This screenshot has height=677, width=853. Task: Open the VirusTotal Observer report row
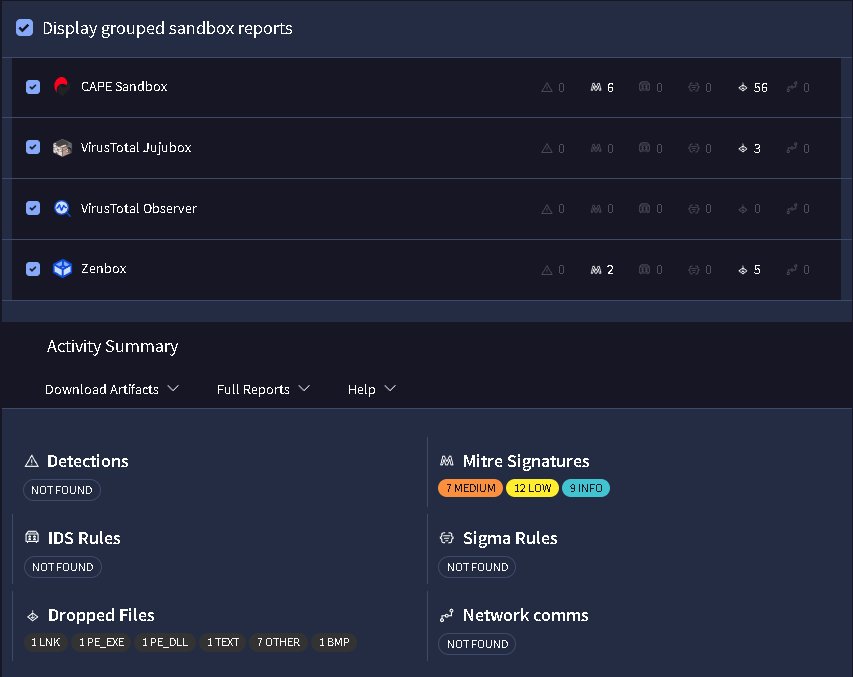pyautogui.click(x=426, y=209)
